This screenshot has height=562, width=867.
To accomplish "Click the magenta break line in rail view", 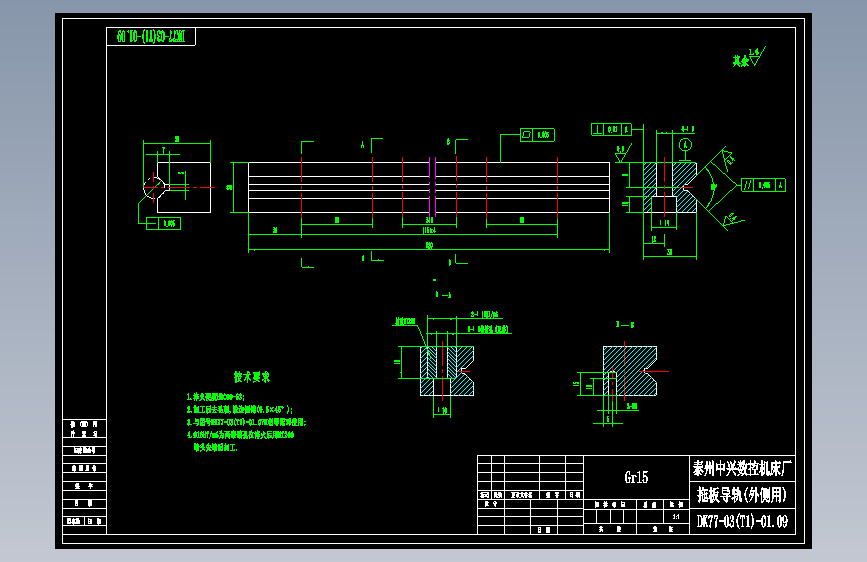I will click(432, 187).
